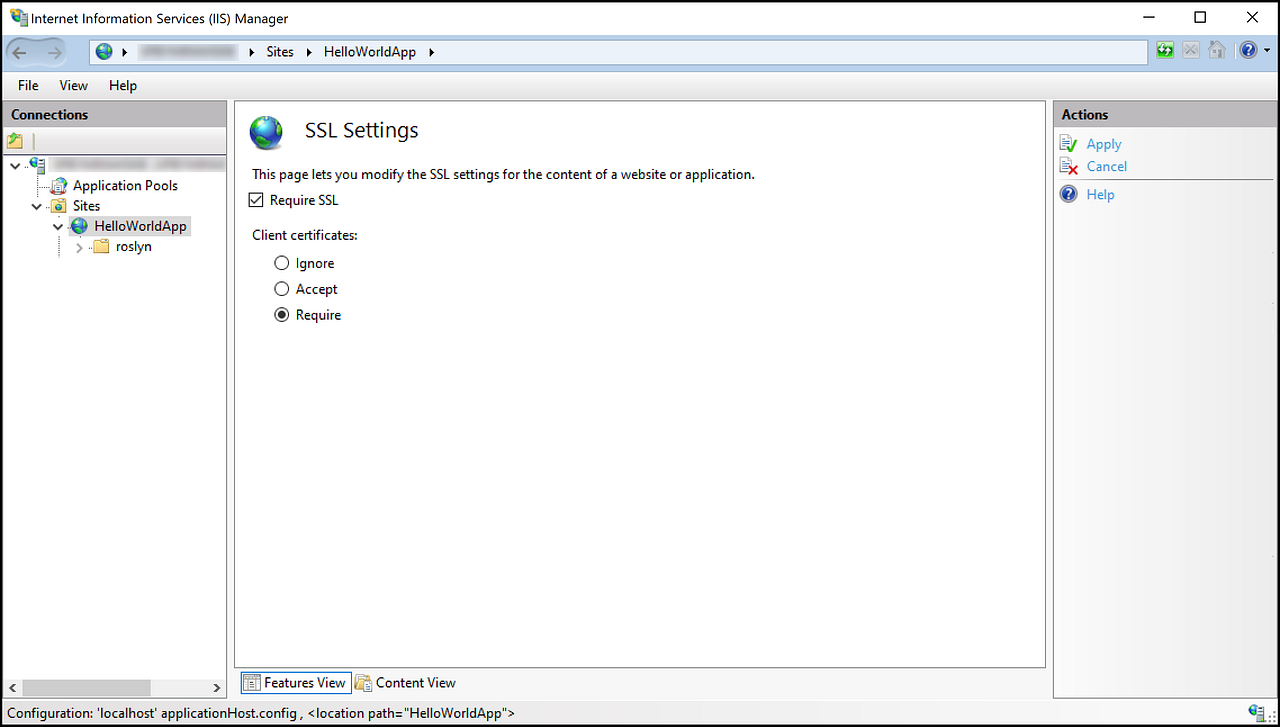Screen dimensions: 1280x727
Task: Select the Accept client certificates option
Action: [x=282, y=288]
